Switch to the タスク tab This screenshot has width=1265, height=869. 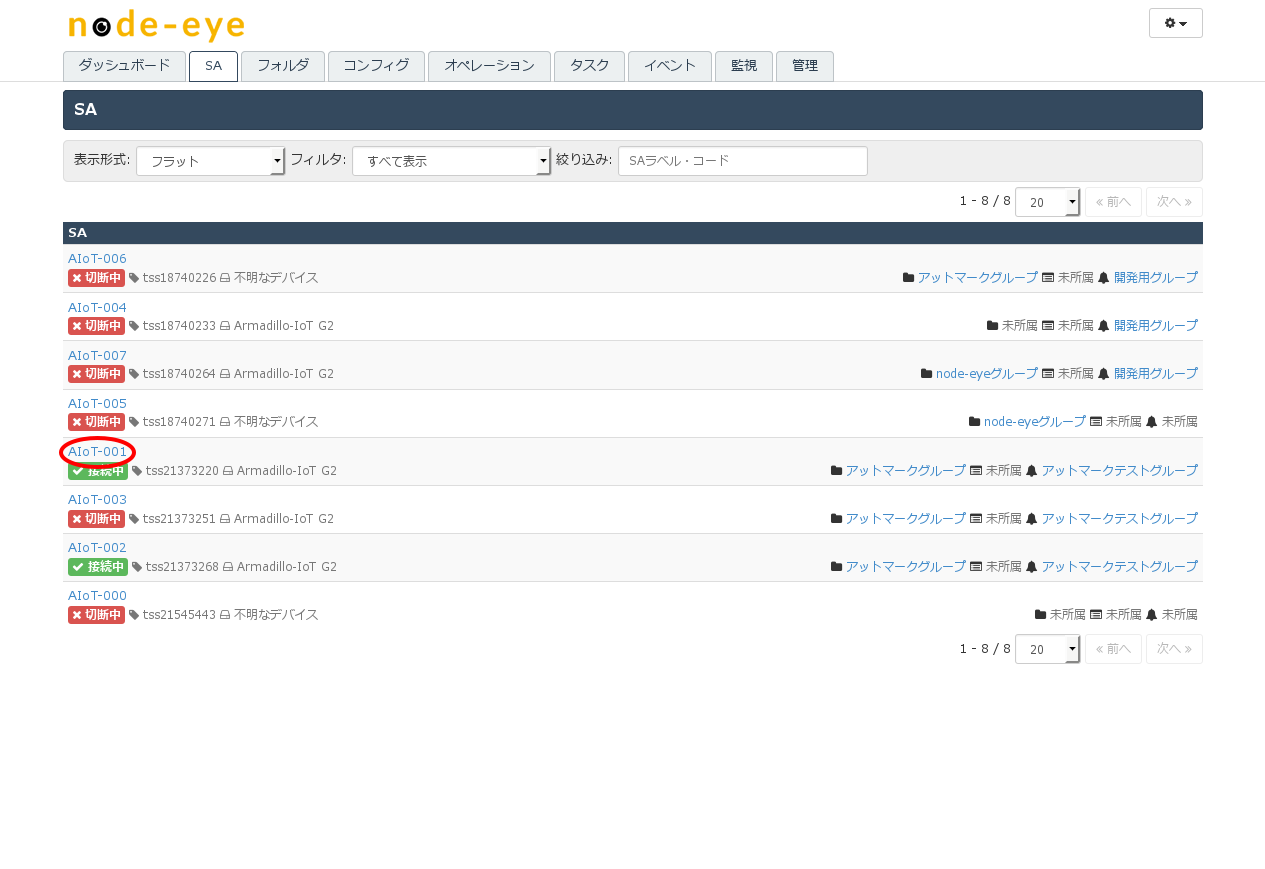coord(589,66)
